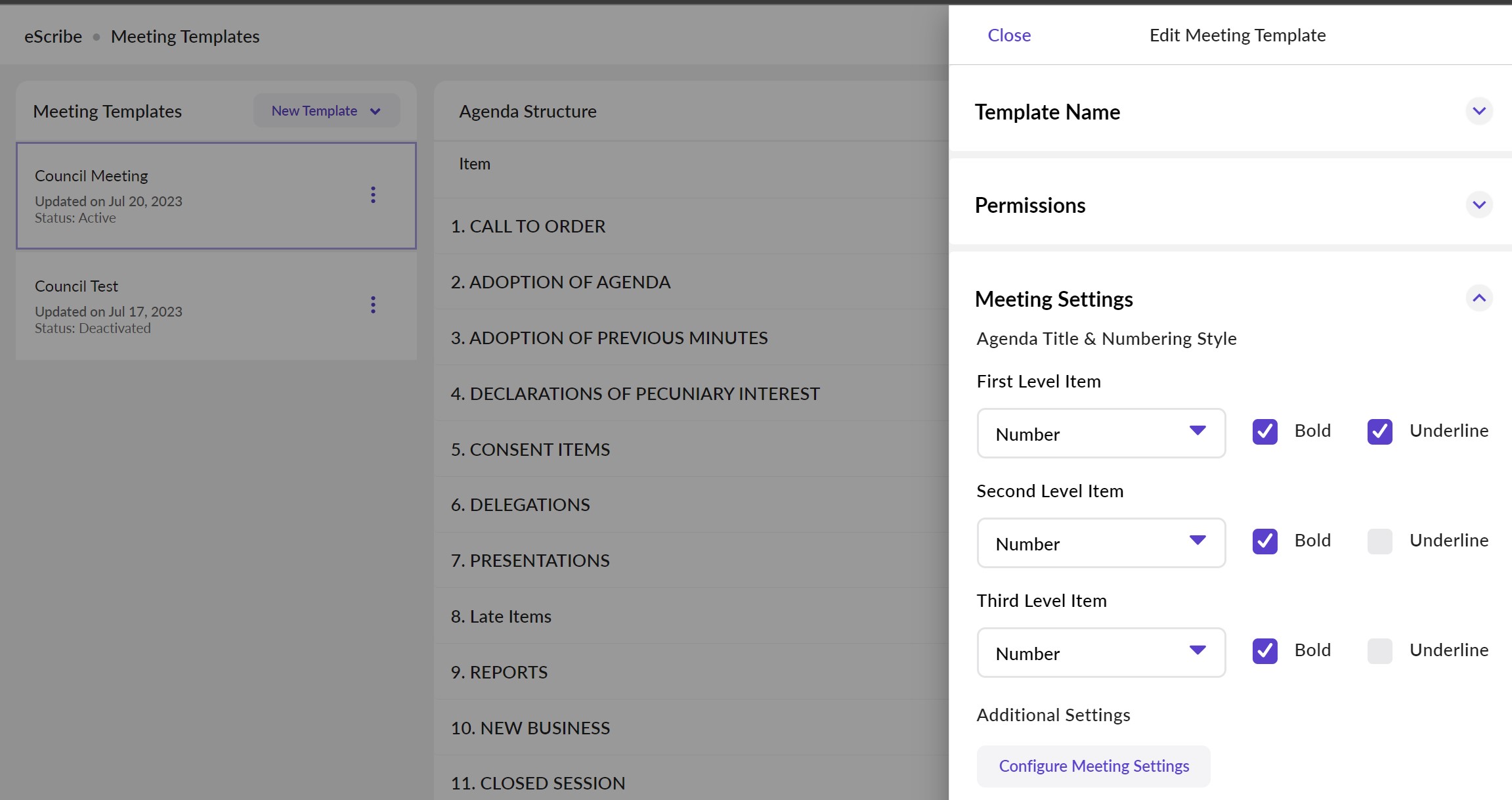
Task: Open Third Level Item numbering dropdown
Action: [1101, 653]
